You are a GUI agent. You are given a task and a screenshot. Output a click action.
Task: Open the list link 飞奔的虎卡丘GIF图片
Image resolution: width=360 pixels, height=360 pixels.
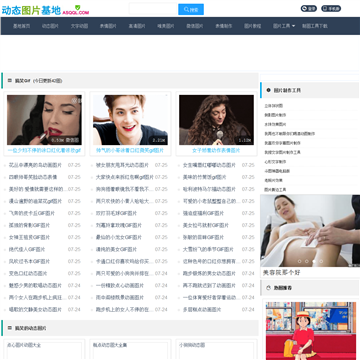[32, 213]
